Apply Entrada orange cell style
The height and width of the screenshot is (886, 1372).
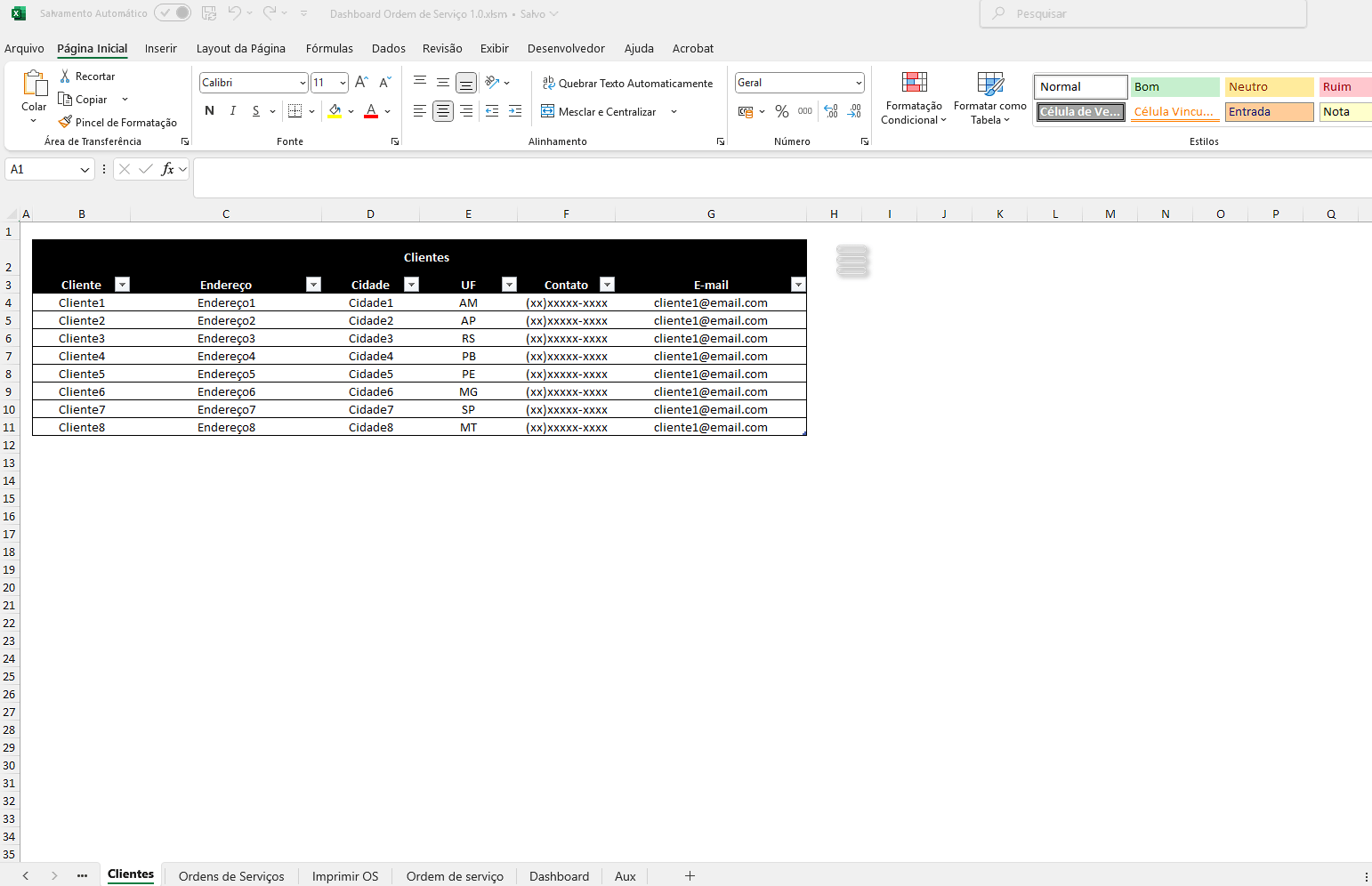[x=1270, y=111]
